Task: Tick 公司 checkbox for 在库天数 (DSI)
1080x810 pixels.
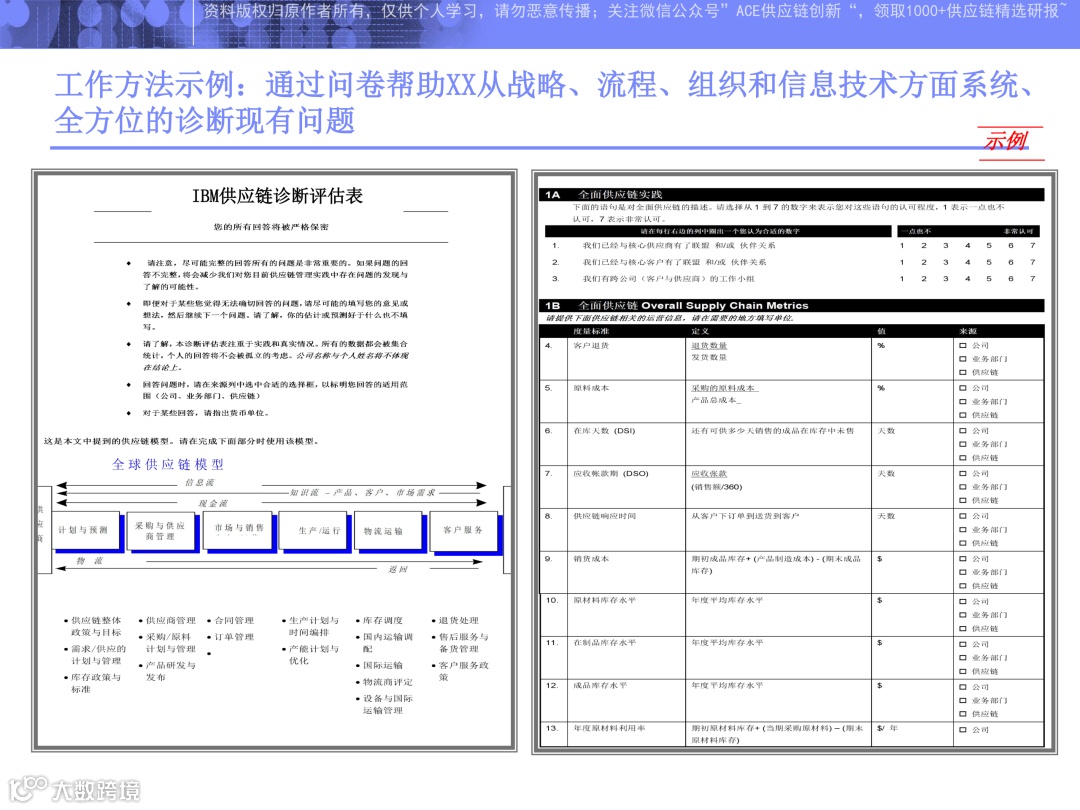Action: coord(963,430)
